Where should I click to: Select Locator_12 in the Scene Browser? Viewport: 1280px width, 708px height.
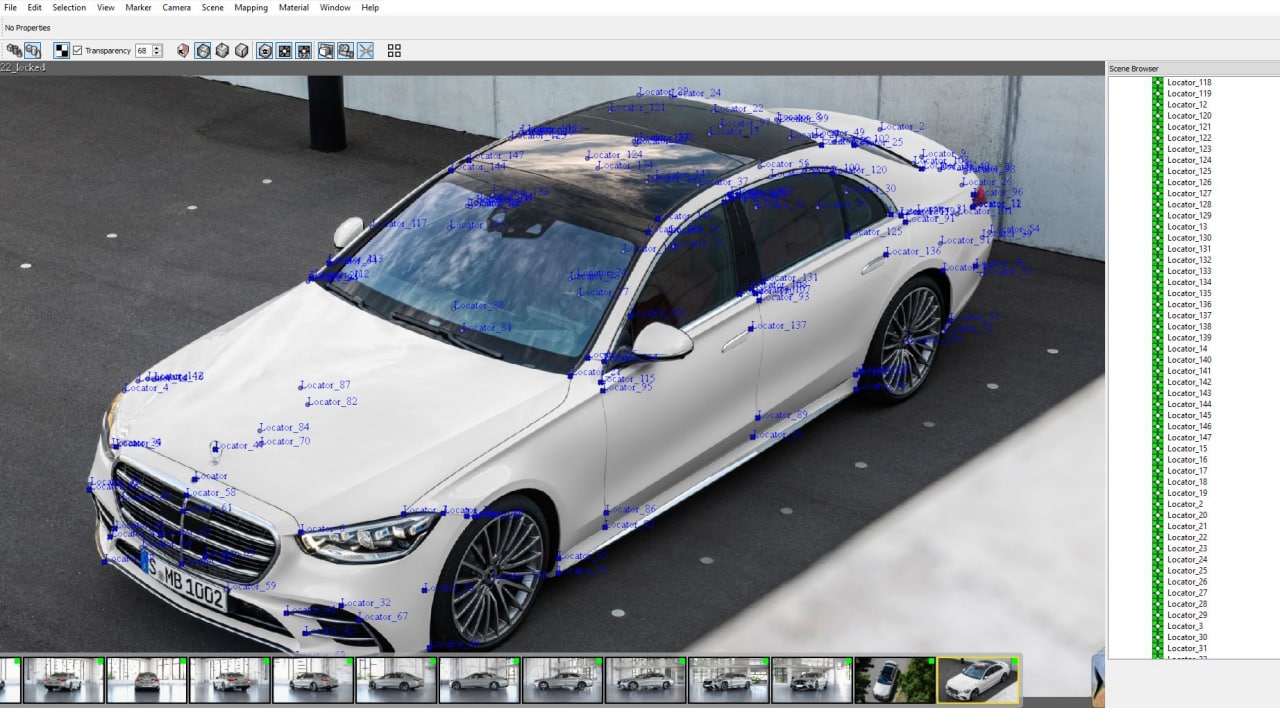point(1187,104)
